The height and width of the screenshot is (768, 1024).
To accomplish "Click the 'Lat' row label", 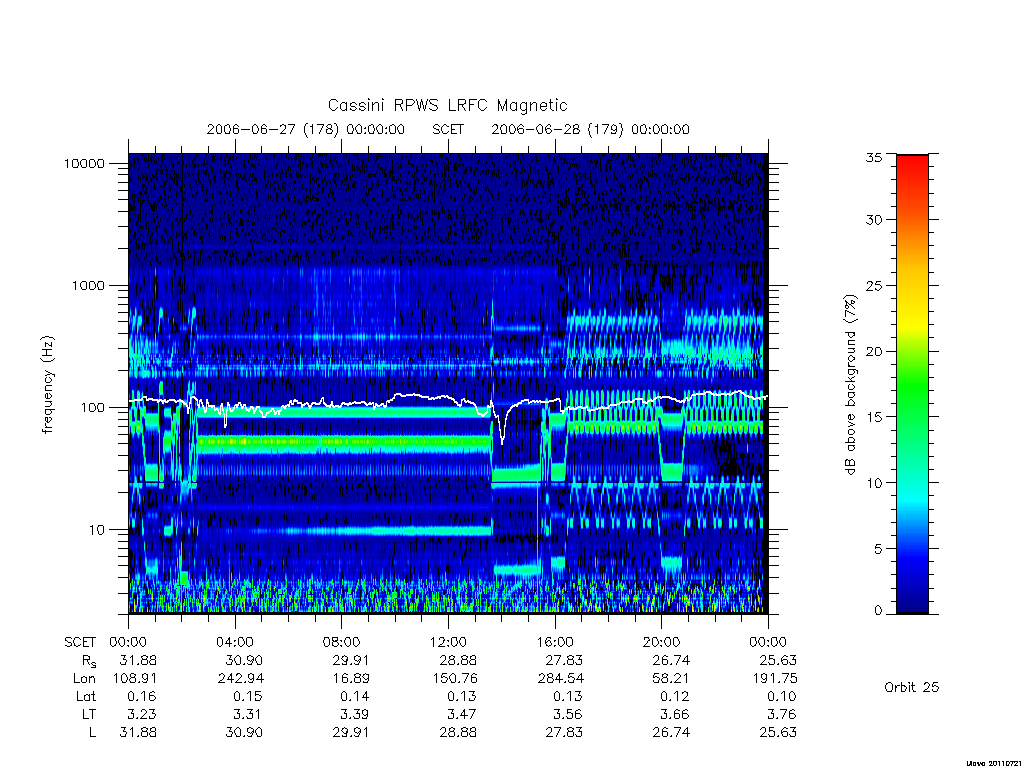I will 86,696.
